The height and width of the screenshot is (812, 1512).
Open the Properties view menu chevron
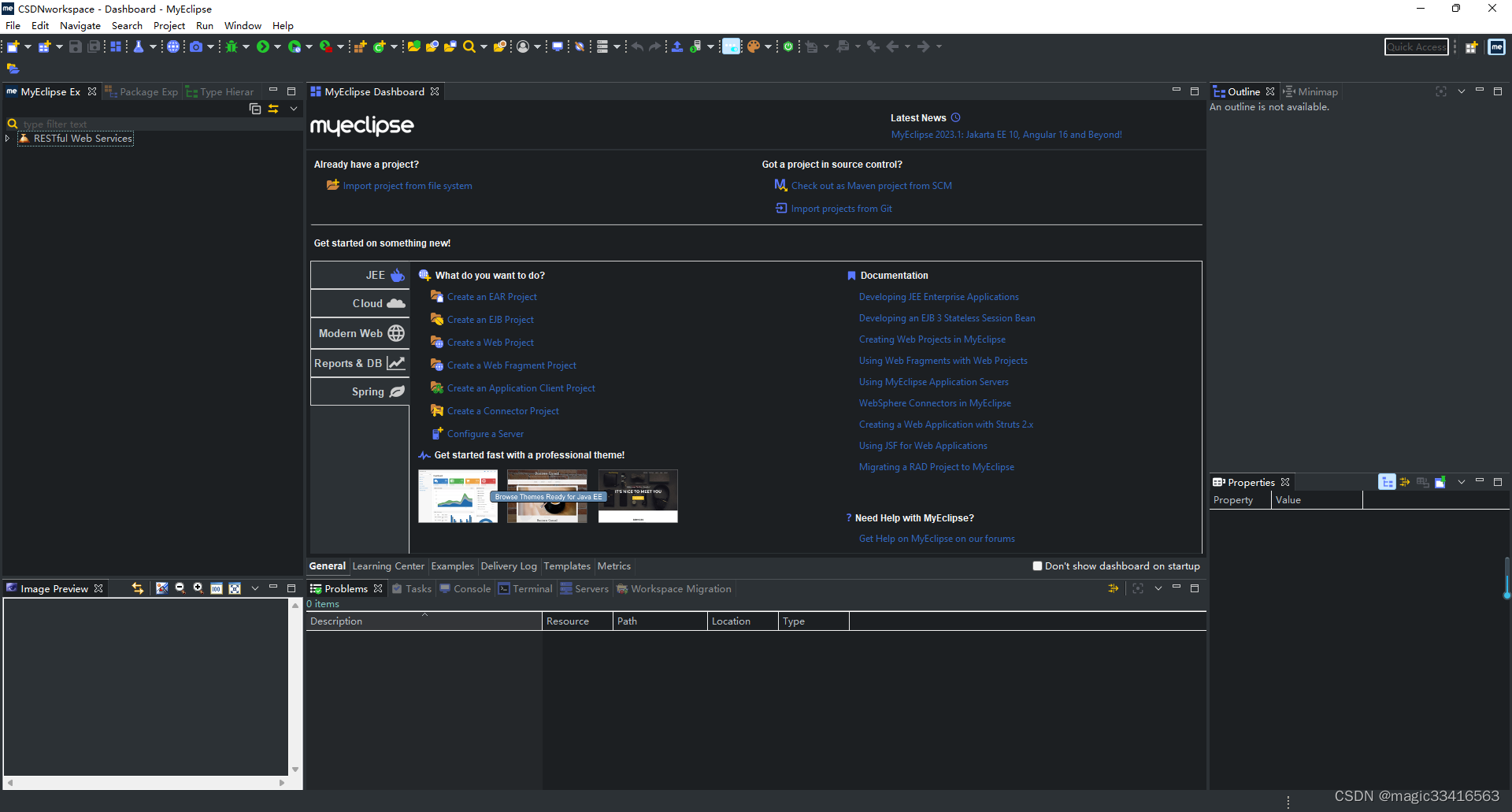1462,482
